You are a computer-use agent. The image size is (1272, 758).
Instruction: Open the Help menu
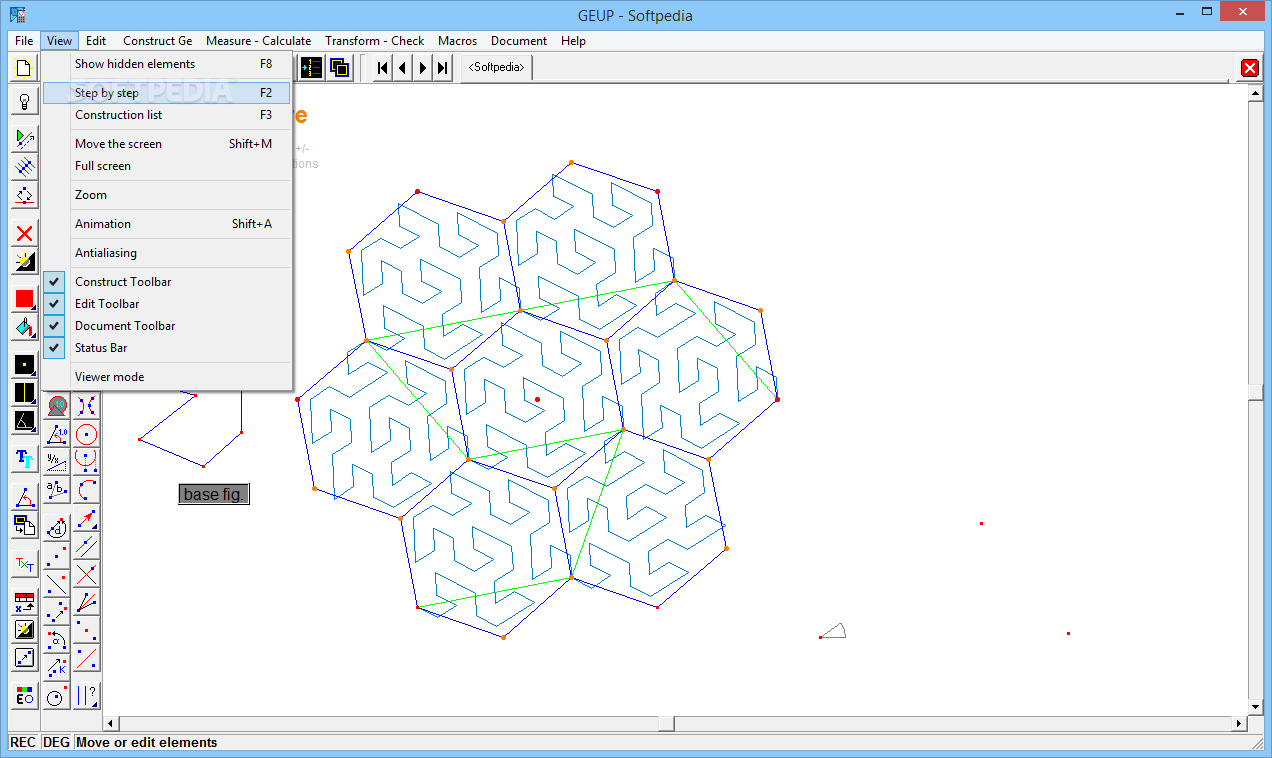coord(573,41)
